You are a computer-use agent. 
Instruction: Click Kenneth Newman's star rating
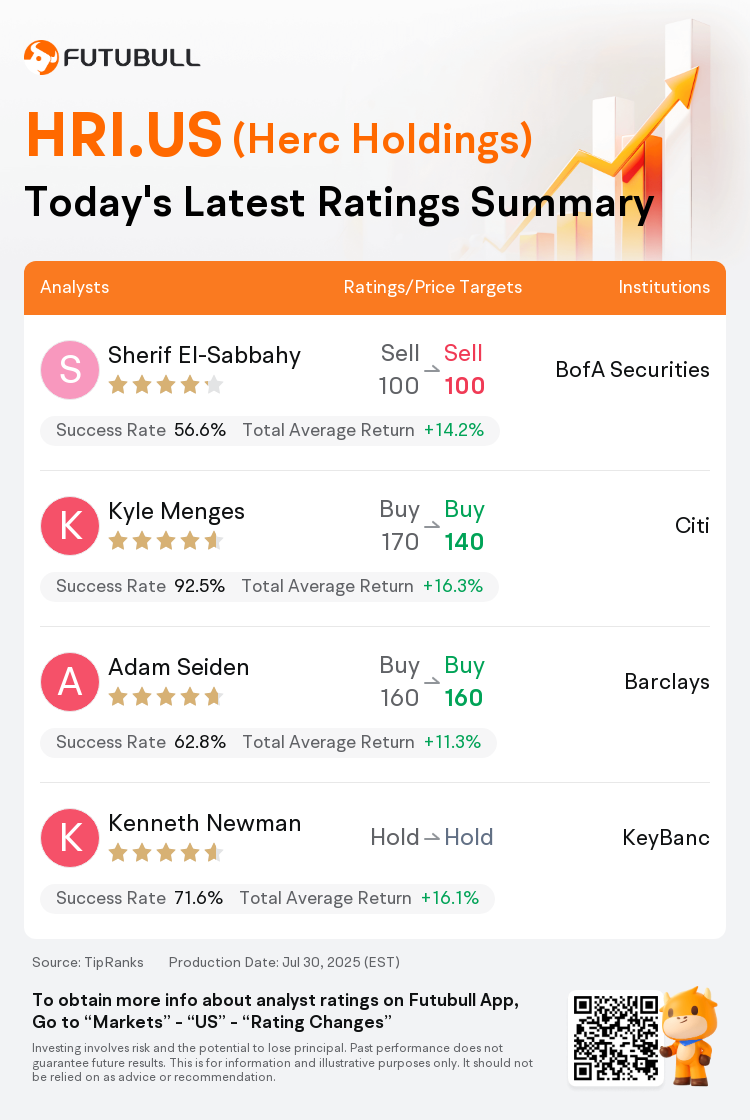coord(166,853)
